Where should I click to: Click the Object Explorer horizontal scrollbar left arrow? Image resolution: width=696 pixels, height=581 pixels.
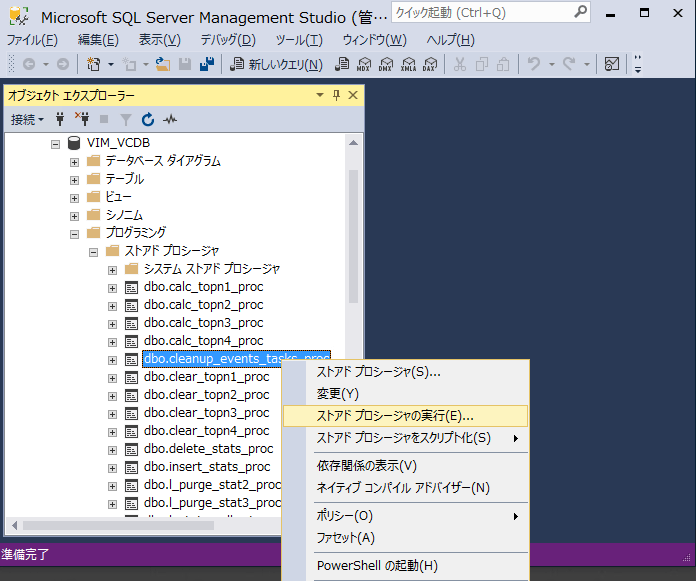tap(15, 526)
